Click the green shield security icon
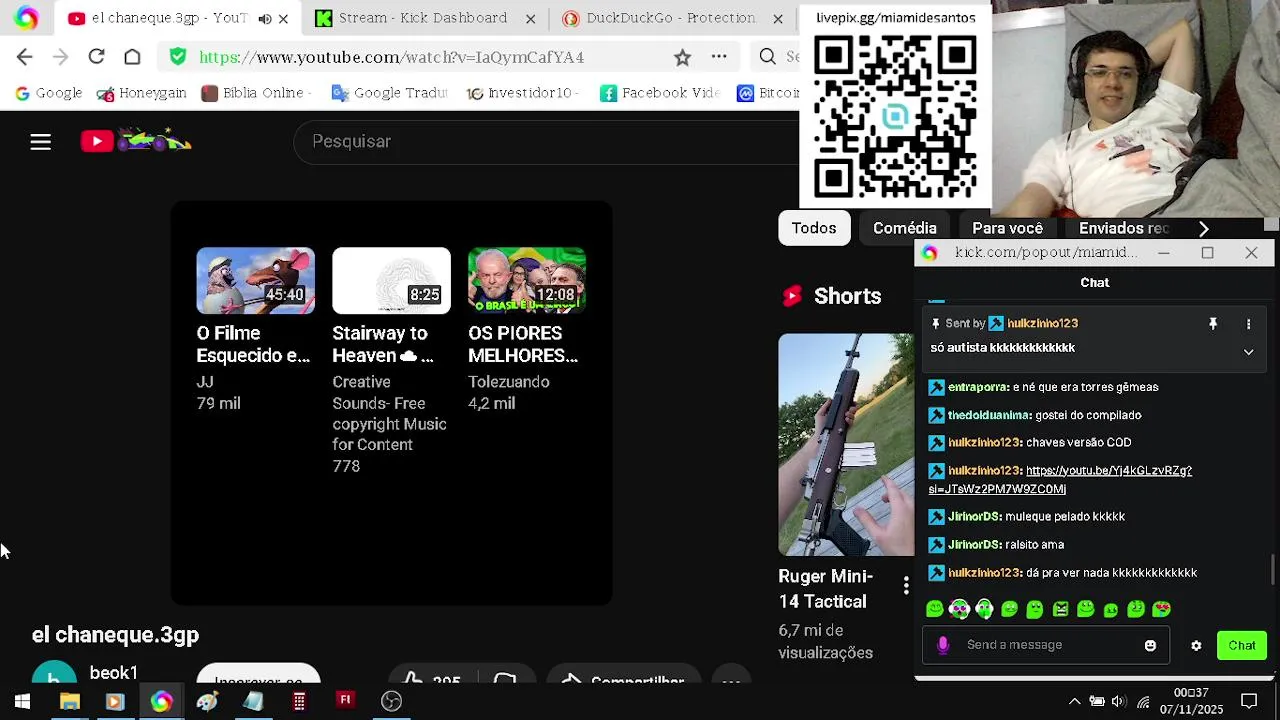1280x720 pixels. (x=178, y=57)
